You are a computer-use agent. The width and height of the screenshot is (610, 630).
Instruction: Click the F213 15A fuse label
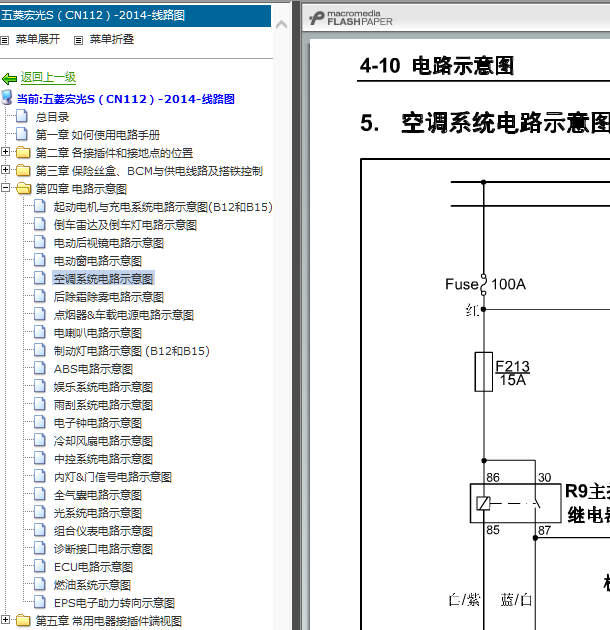tap(513, 373)
